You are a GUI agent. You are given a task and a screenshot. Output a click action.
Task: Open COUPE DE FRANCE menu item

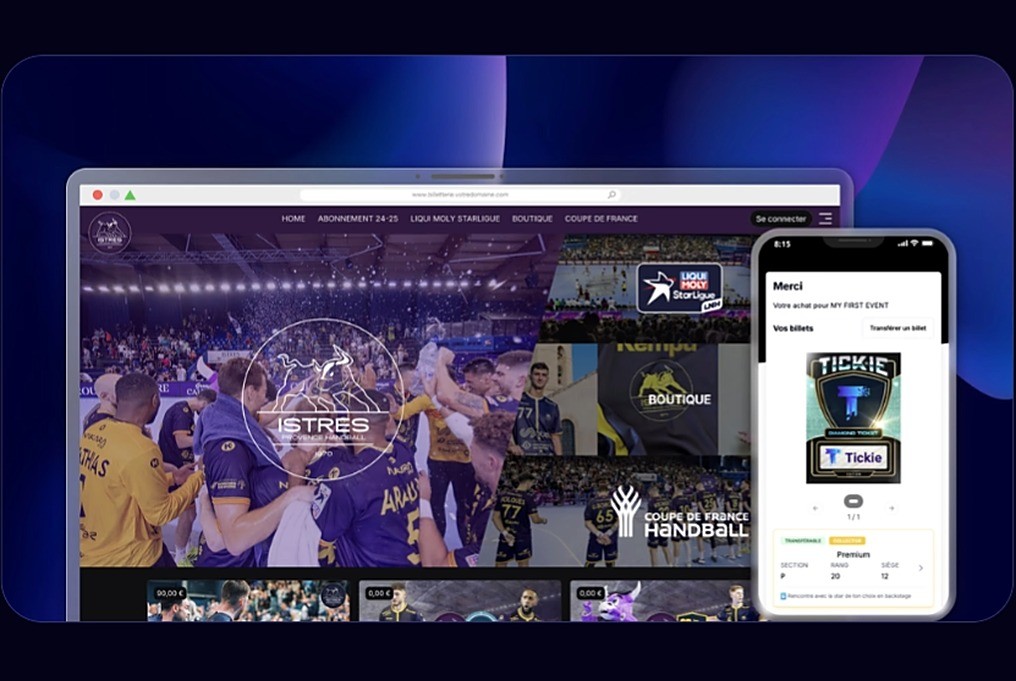(x=601, y=219)
